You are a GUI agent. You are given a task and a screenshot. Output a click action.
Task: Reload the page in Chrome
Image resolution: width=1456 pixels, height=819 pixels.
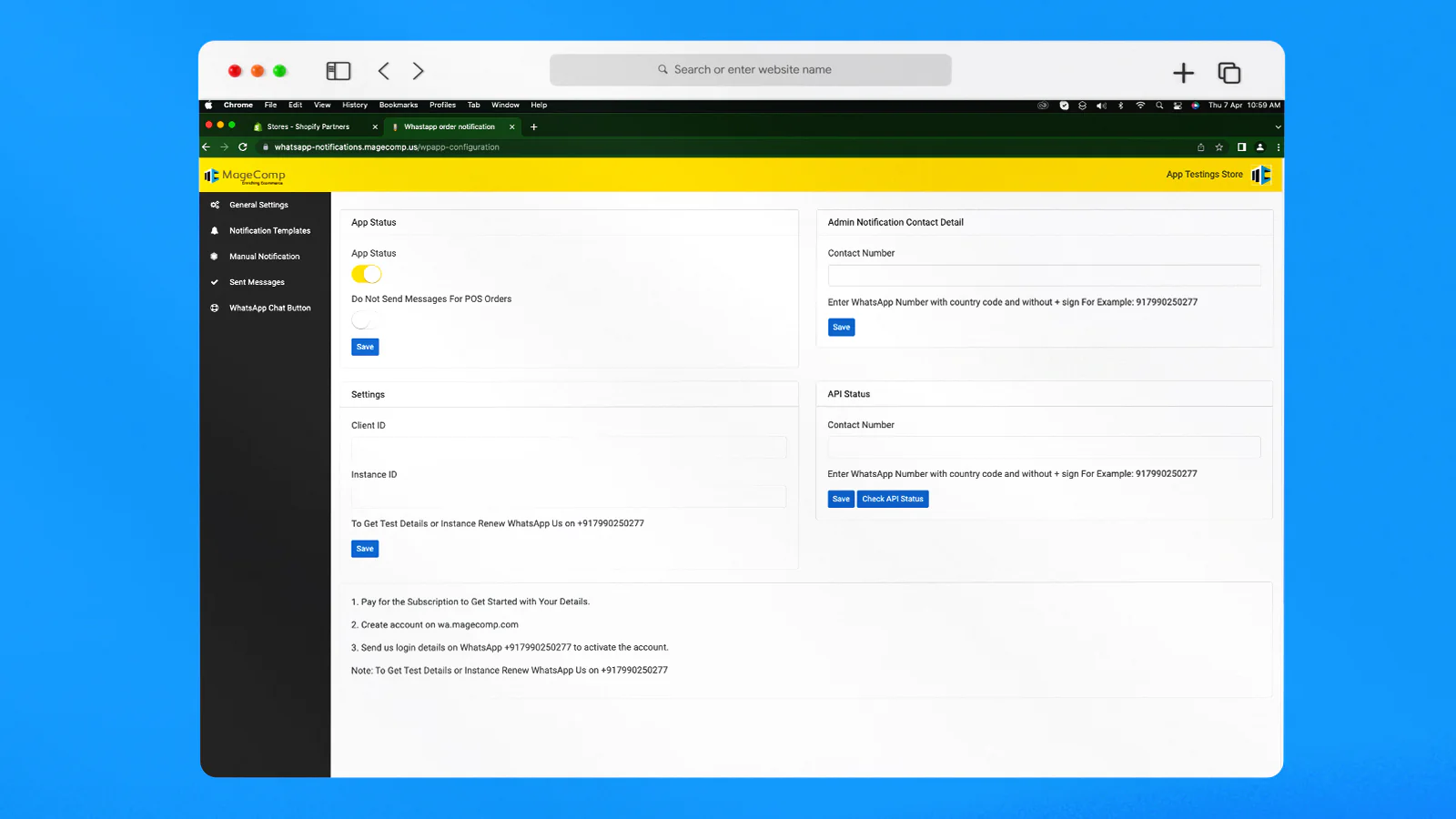(x=243, y=147)
